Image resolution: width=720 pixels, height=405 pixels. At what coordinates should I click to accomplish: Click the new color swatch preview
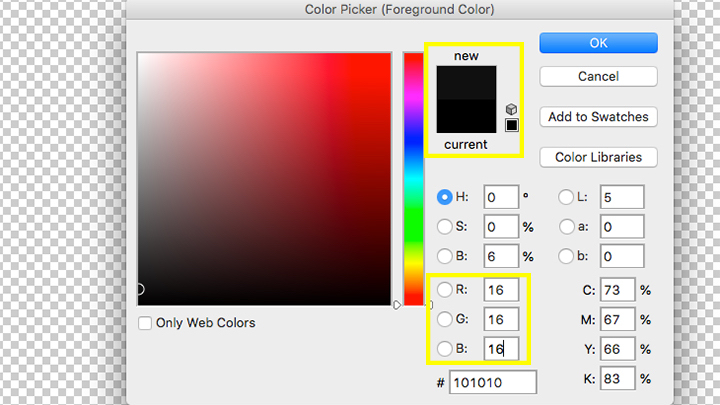tap(466, 83)
